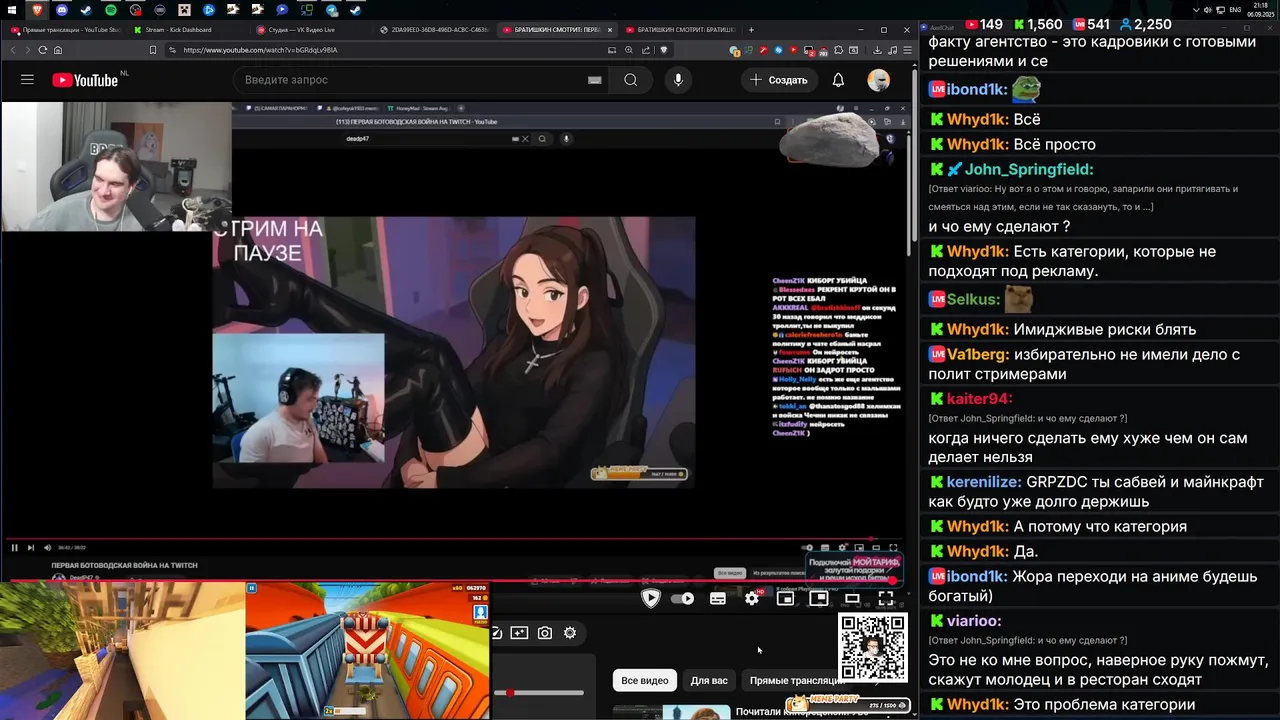The height and width of the screenshot is (720, 1280).
Task: Open the small gear in extension toolbar
Action: (x=570, y=633)
